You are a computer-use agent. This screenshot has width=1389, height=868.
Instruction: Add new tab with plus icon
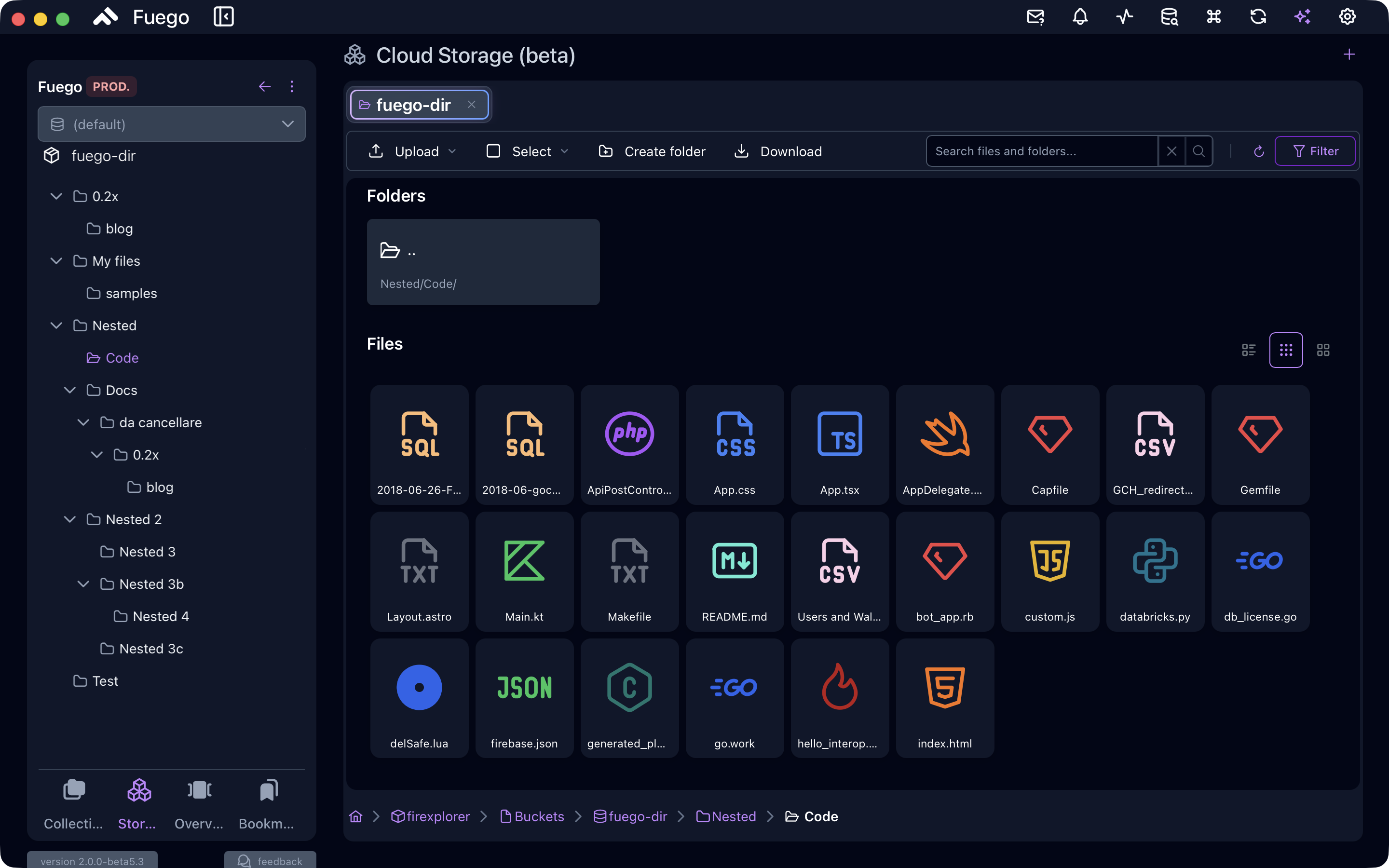pyautogui.click(x=1349, y=54)
